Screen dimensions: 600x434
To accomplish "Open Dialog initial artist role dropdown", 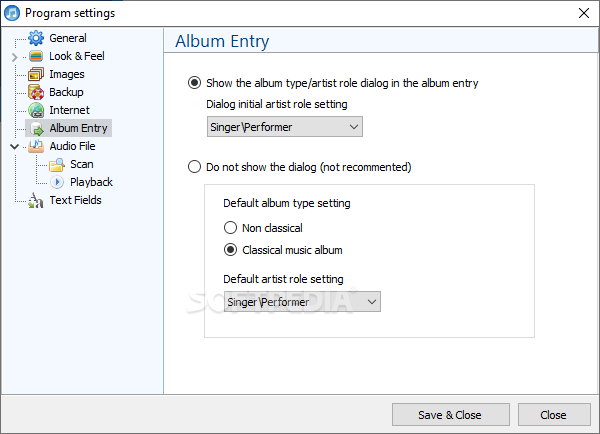I will 285,127.
